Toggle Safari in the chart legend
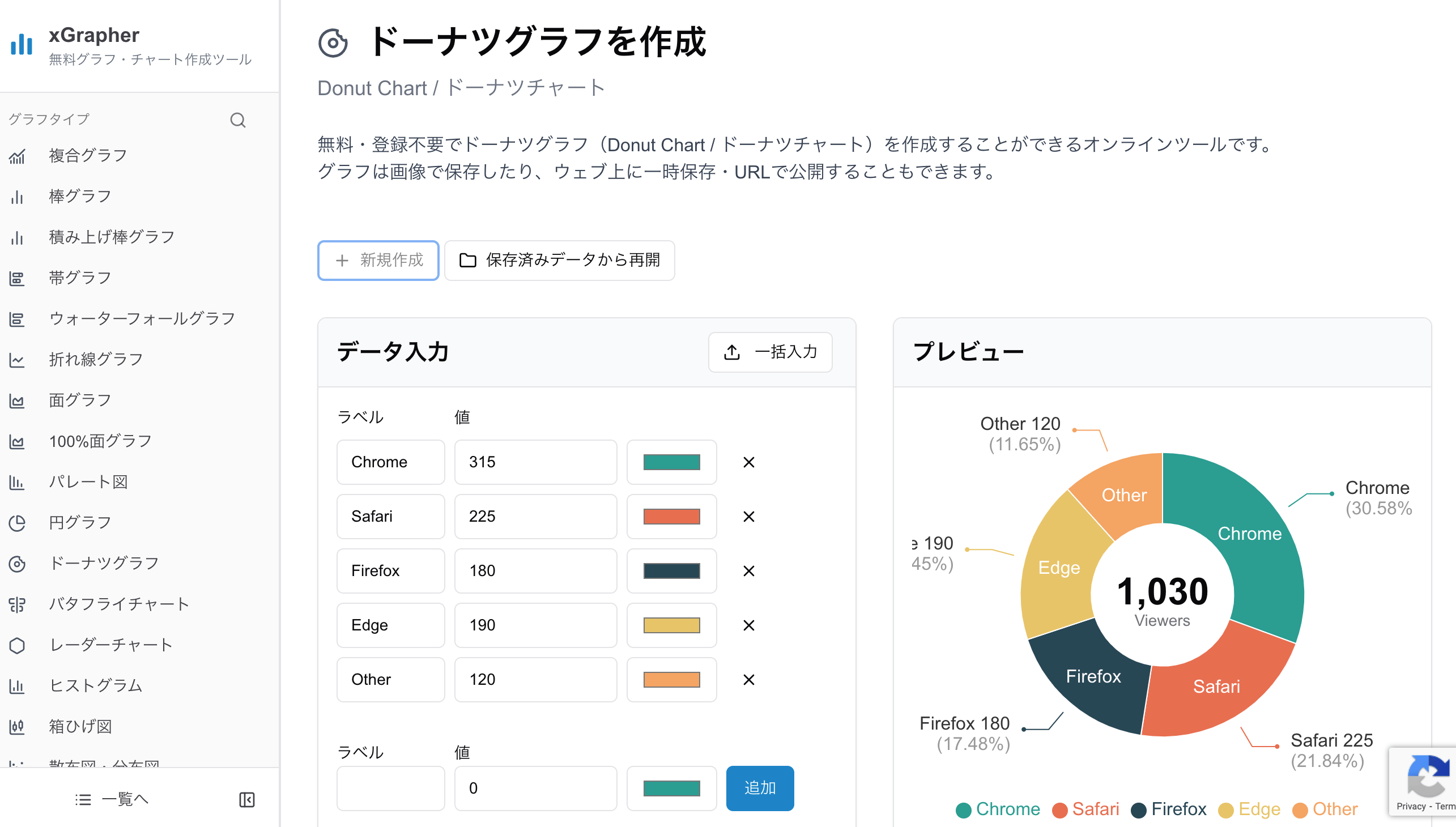1456x827 pixels. point(1085,809)
